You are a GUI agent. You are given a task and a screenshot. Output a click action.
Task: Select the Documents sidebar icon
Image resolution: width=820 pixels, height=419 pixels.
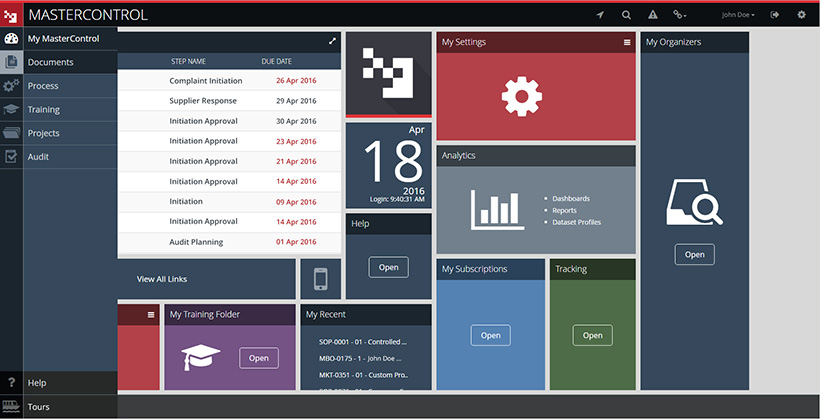point(11,62)
